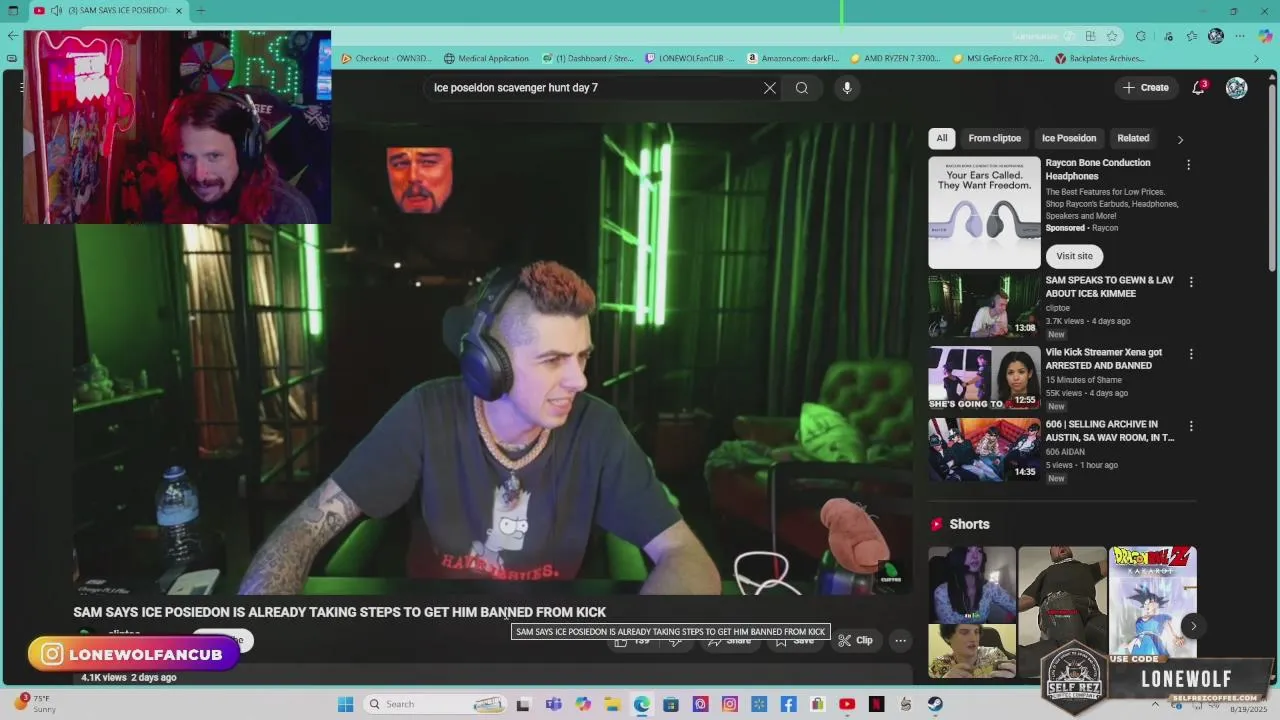Open Backplates Archives bookmark
This screenshot has height=720, width=1280.
coord(1100,59)
